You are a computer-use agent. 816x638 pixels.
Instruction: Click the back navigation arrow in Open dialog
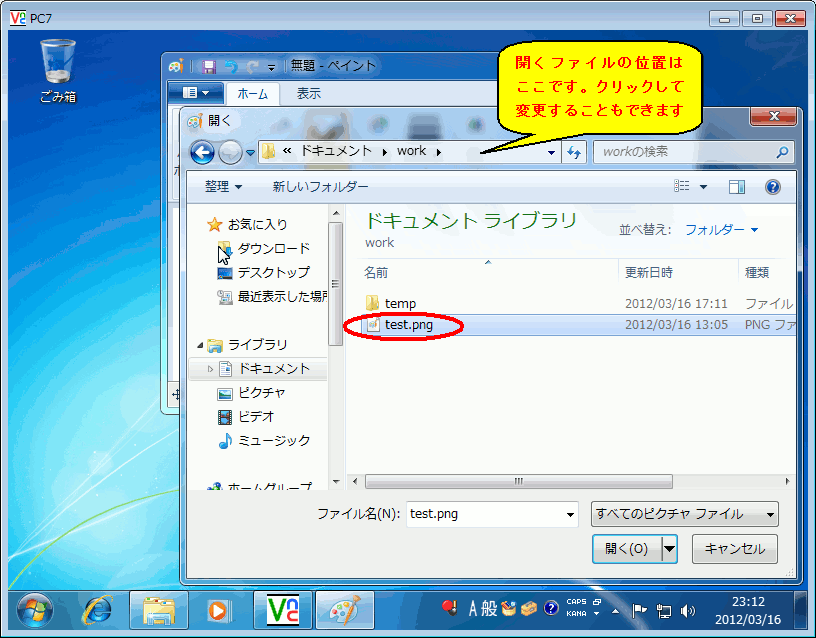click(202, 152)
